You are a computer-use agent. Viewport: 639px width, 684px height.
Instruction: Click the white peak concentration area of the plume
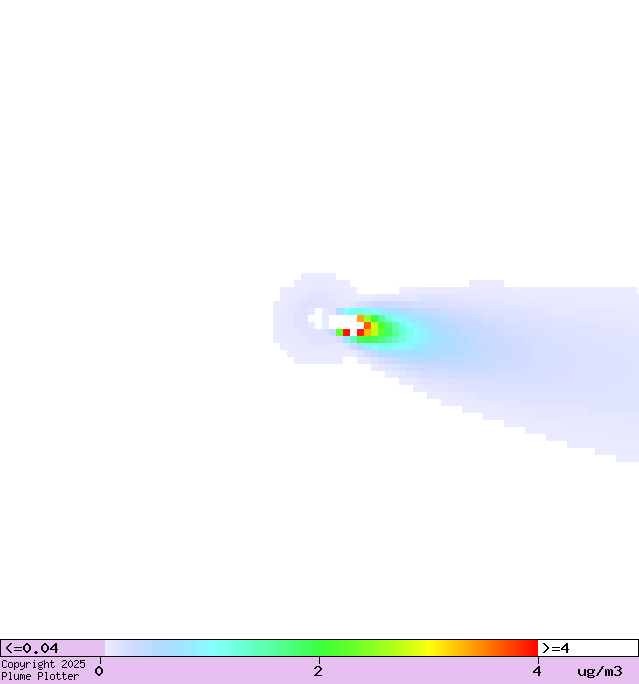[341, 321]
